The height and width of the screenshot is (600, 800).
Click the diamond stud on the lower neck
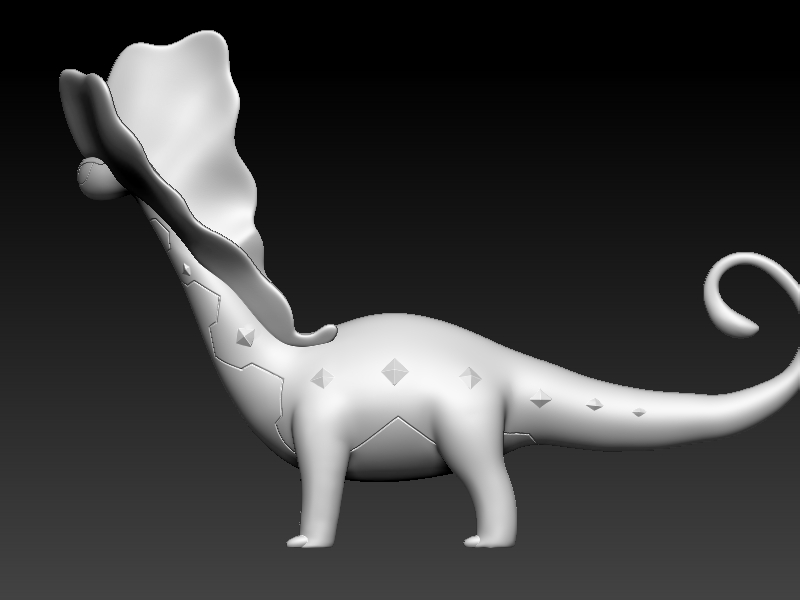245,336
